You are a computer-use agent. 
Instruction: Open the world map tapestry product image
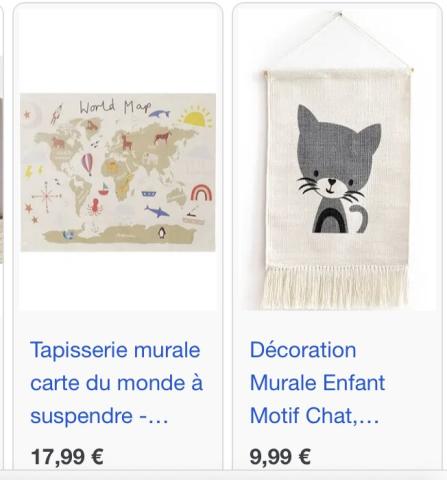pyautogui.click(x=118, y=172)
